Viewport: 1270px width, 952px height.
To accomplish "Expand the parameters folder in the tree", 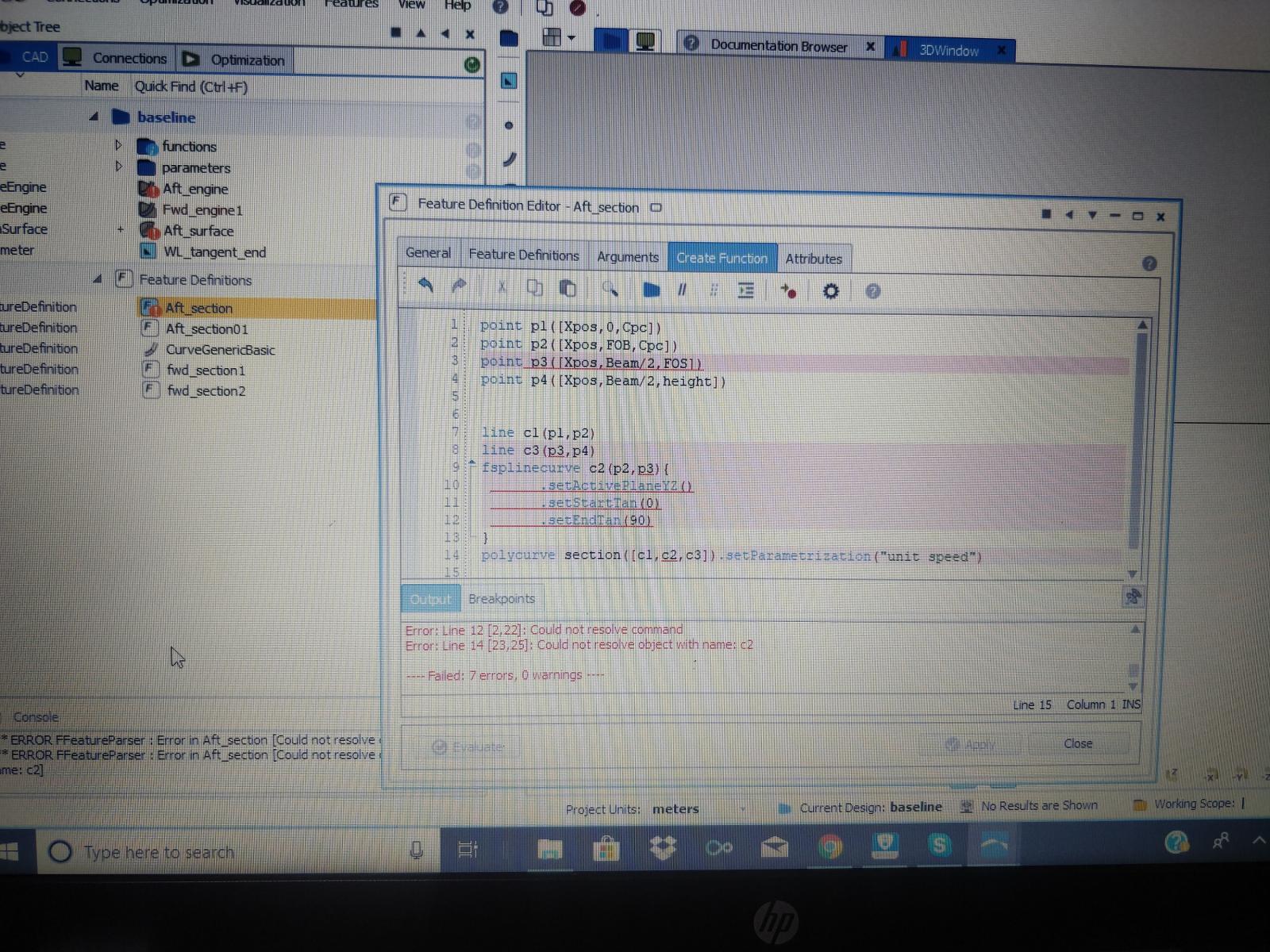I will point(118,167).
